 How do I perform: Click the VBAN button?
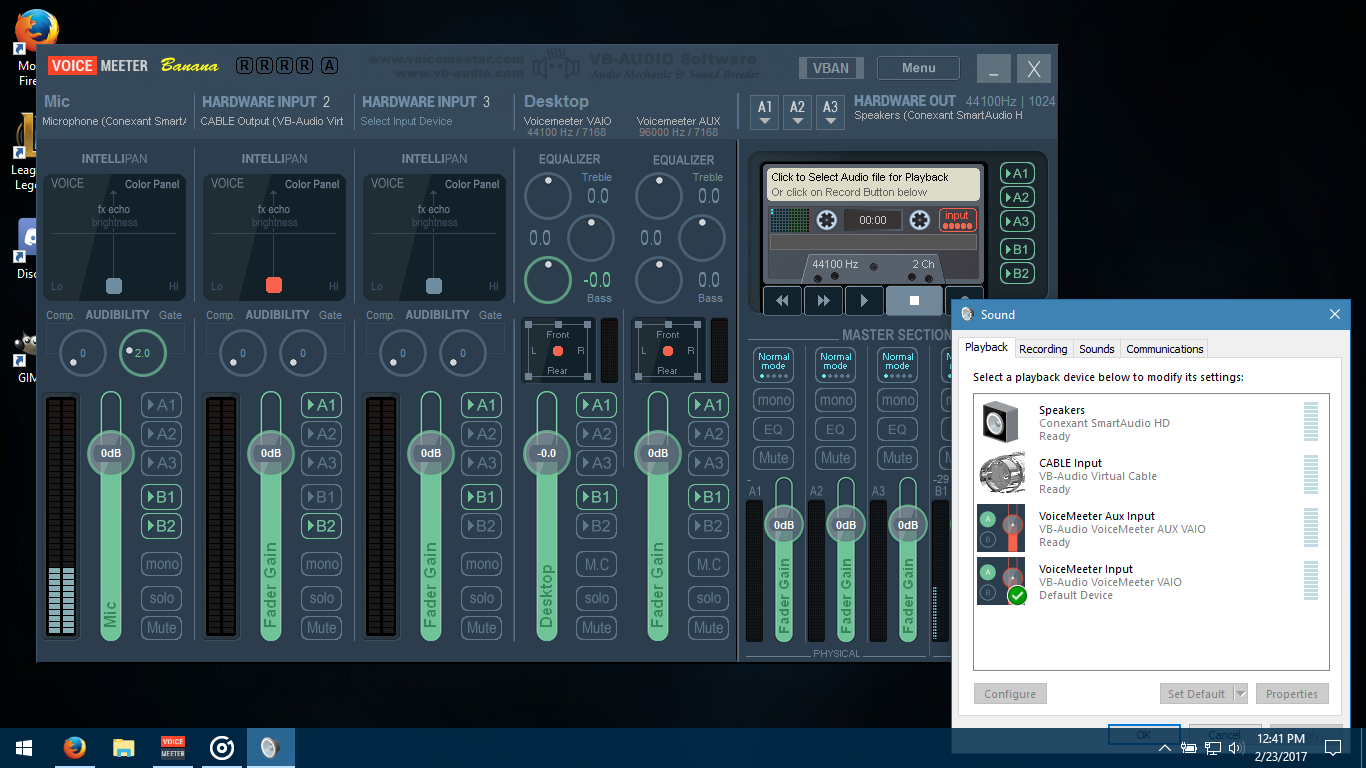coord(830,68)
